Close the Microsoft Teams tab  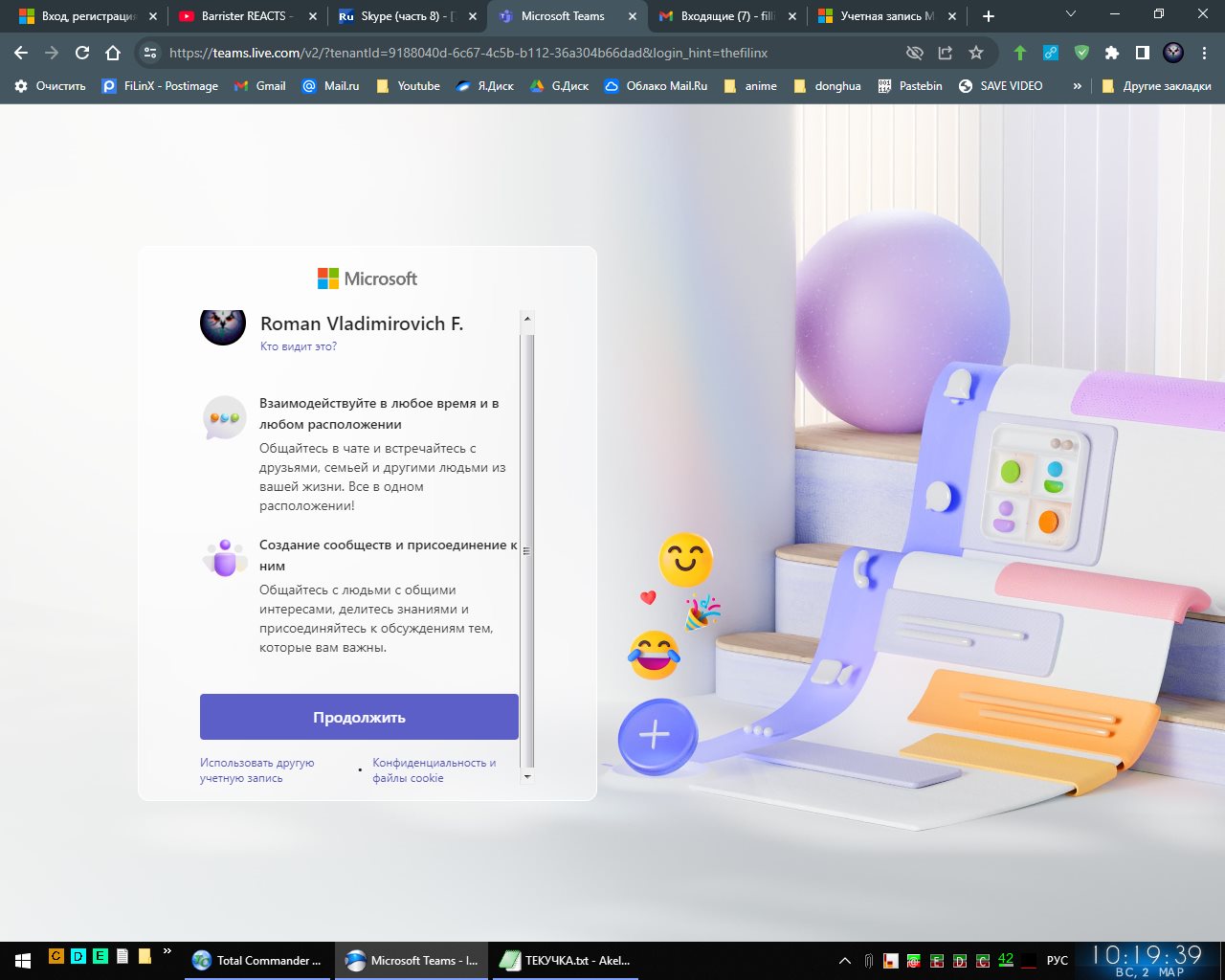click(x=633, y=16)
